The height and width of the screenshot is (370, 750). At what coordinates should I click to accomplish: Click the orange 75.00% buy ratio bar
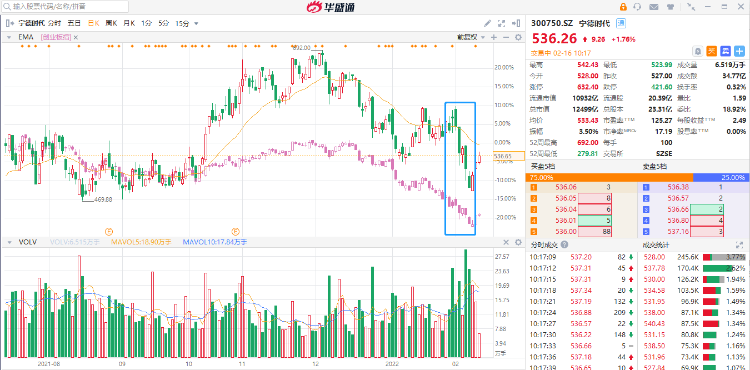click(609, 177)
